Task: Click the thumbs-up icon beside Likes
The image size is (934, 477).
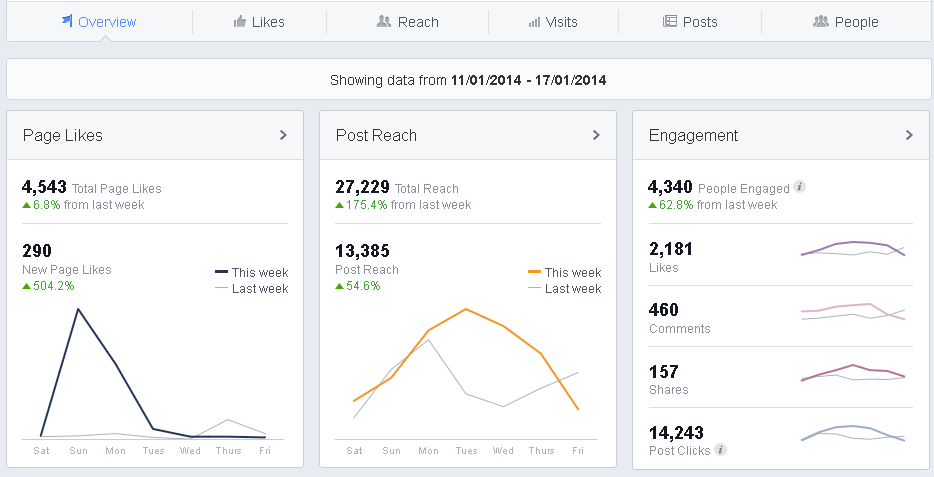Action: pyautogui.click(x=239, y=21)
